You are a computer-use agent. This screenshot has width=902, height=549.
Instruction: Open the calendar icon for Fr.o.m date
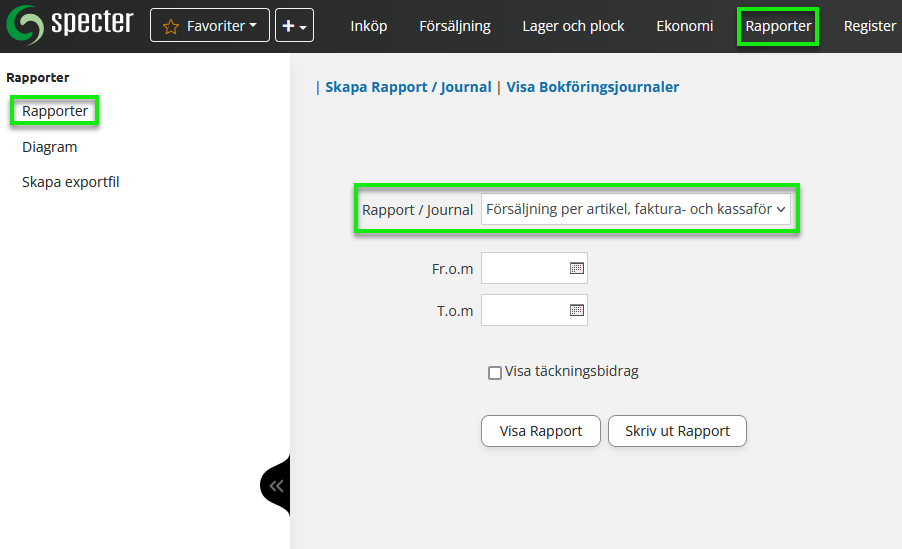[576, 268]
